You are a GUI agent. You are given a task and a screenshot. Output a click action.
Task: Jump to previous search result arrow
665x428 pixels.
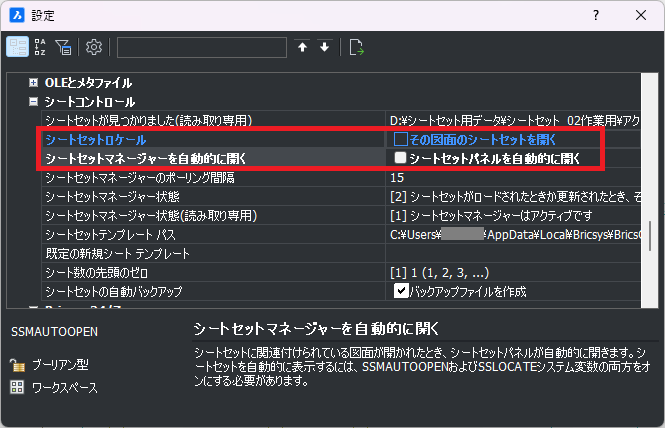[303, 47]
